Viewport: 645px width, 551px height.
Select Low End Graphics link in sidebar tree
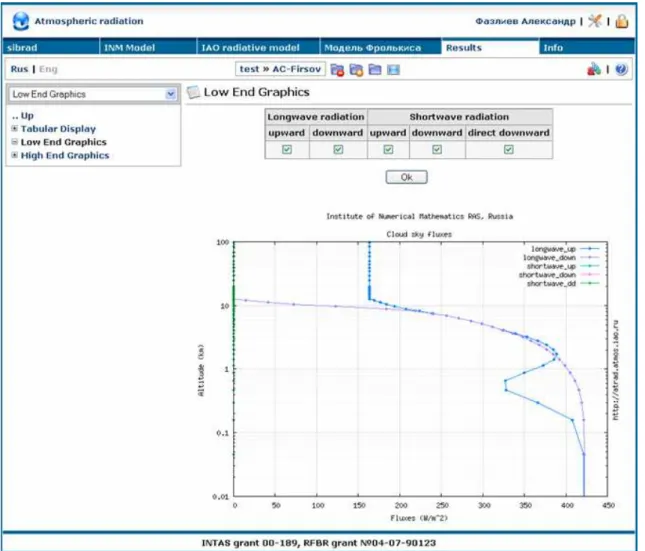(64, 142)
